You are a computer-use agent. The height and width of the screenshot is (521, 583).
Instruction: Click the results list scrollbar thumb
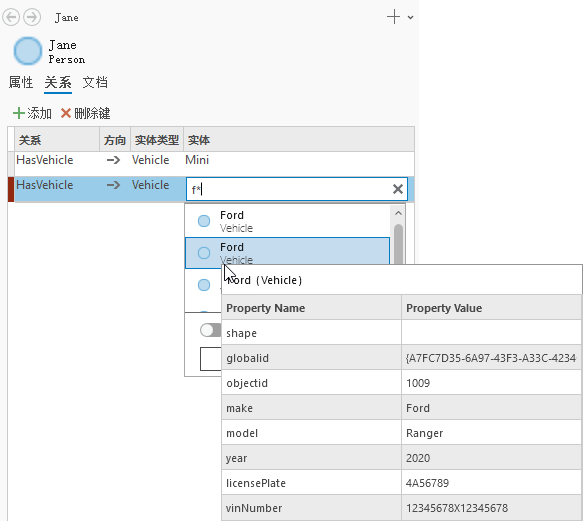tap(398, 244)
